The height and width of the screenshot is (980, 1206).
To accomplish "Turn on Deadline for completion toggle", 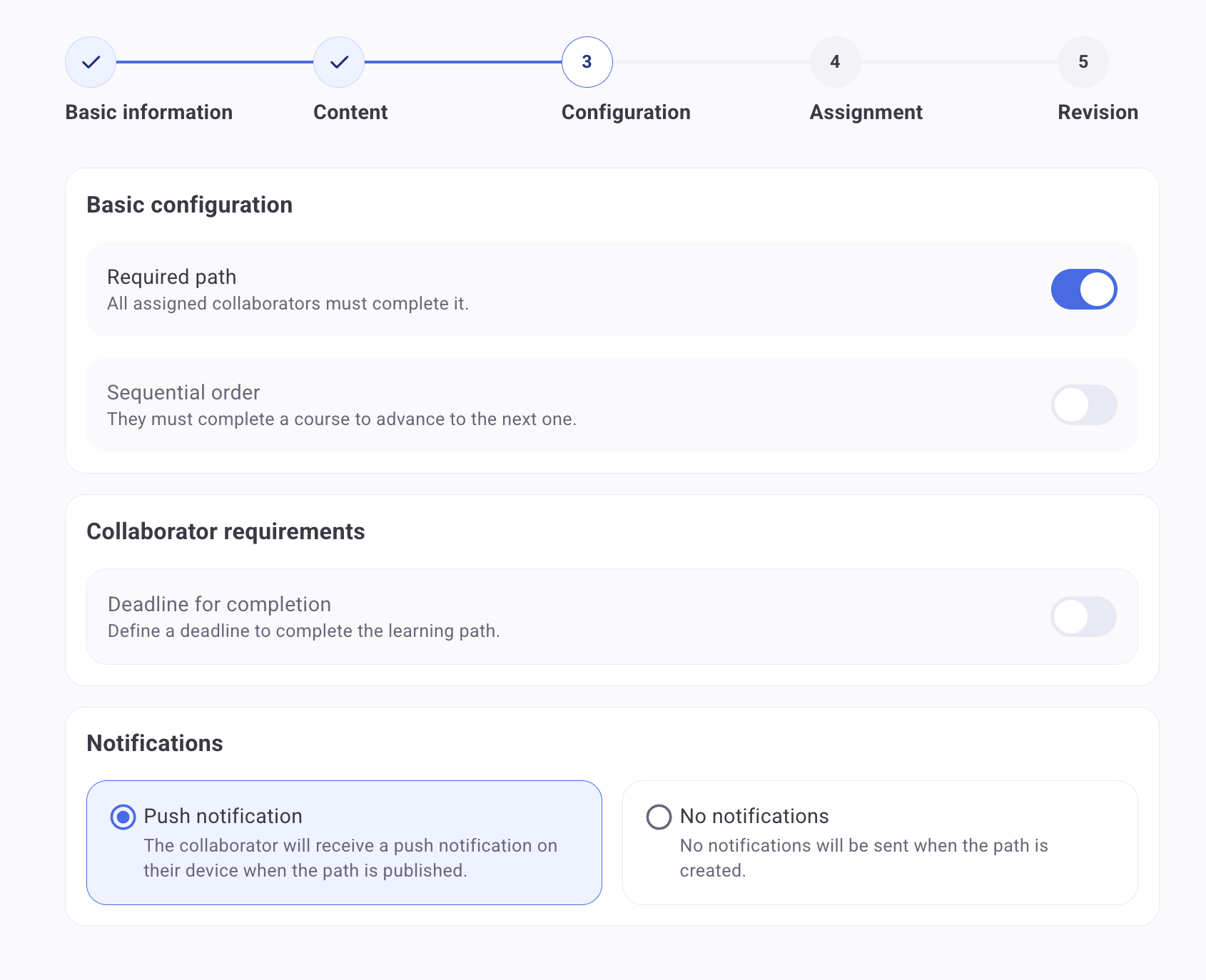I will tap(1083, 617).
